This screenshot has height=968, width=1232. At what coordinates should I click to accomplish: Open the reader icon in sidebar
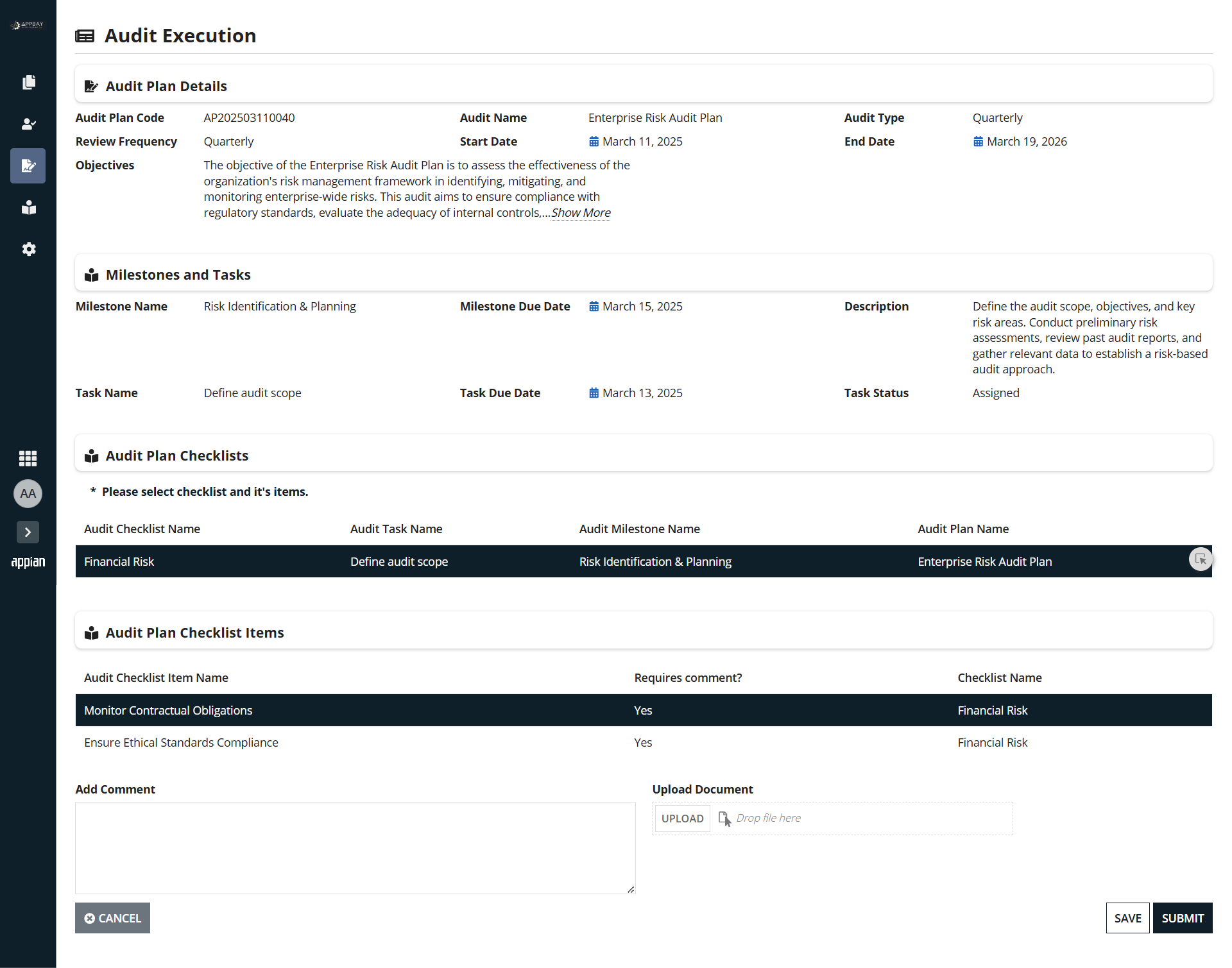(28, 207)
